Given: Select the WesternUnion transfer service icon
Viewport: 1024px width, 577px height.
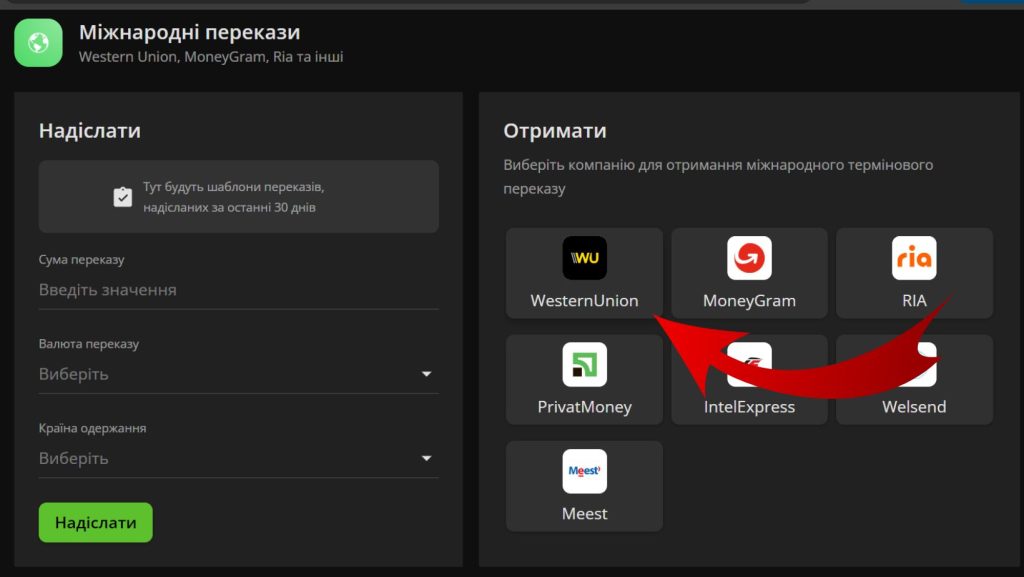Looking at the screenshot, I should coord(584,258).
